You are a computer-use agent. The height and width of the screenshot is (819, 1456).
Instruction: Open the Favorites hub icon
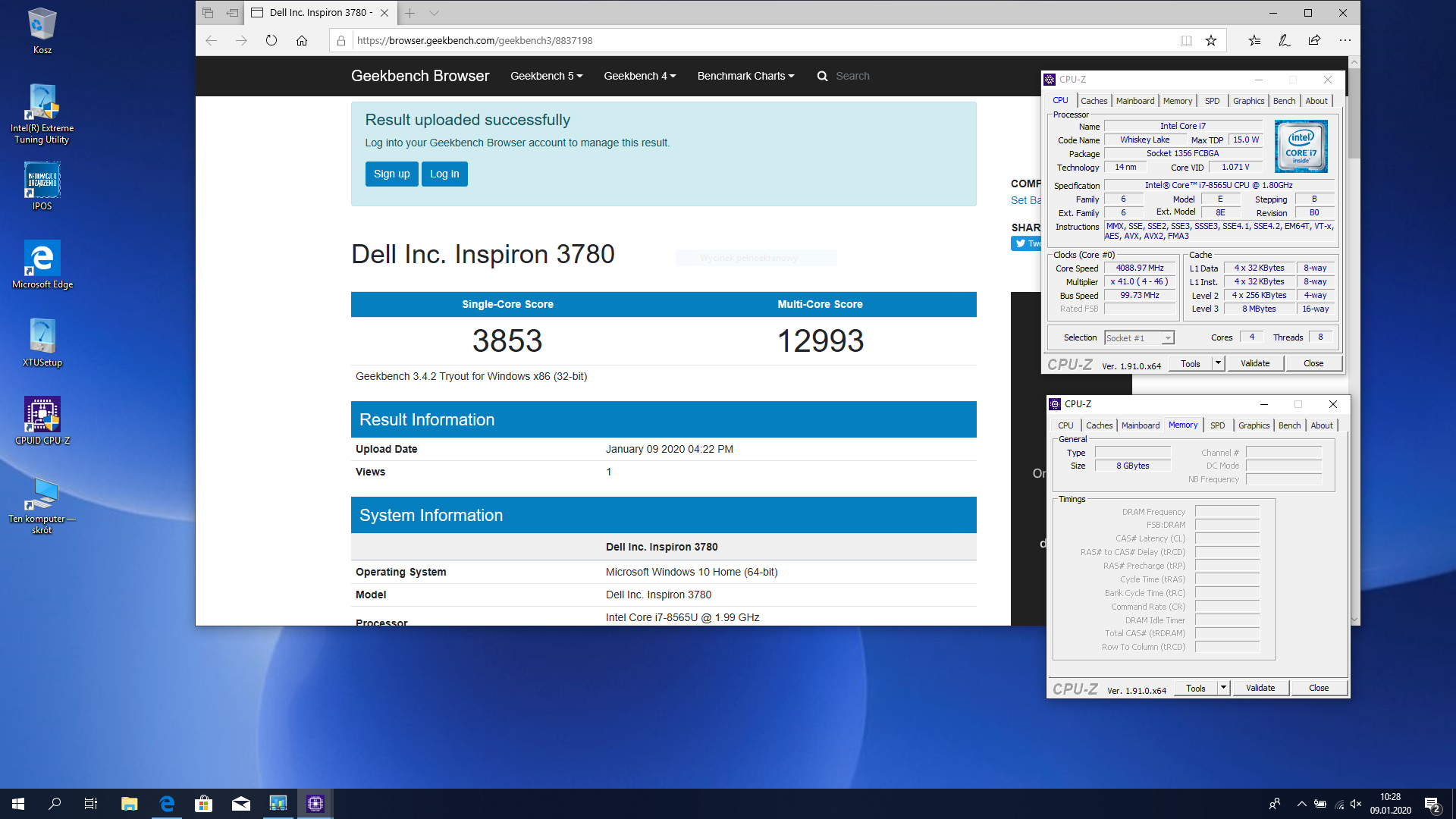point(1254,40)
